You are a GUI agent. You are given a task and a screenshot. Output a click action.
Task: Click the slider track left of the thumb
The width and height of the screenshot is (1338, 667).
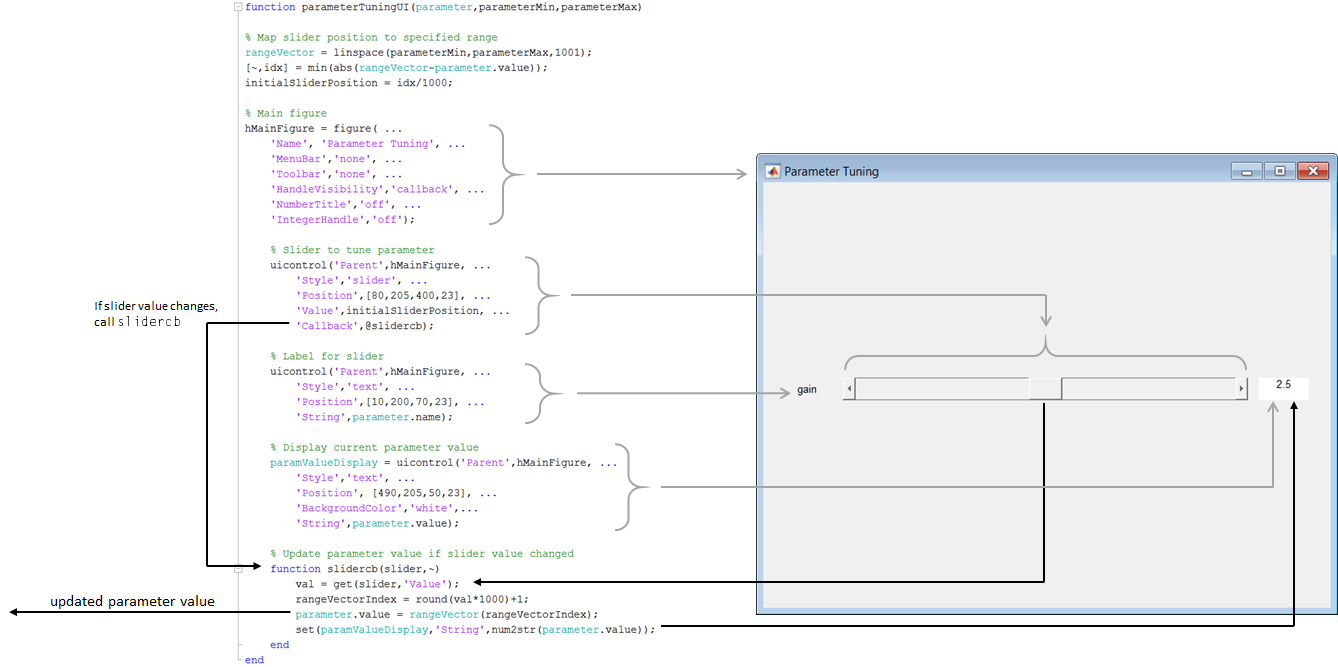pyautogui.click(x=942, y=389)
